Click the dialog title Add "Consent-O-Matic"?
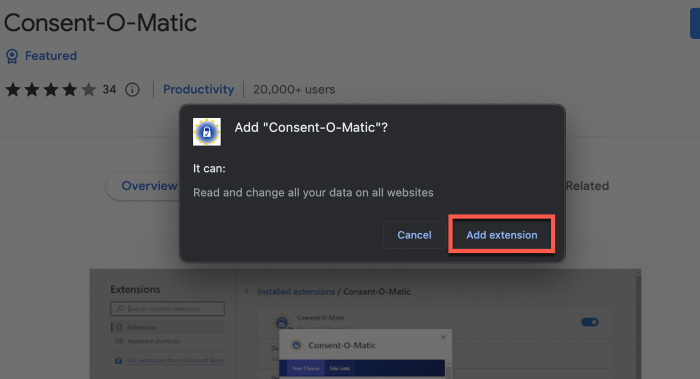This screenshot has height=379, width=700. (x=311, y=128)
